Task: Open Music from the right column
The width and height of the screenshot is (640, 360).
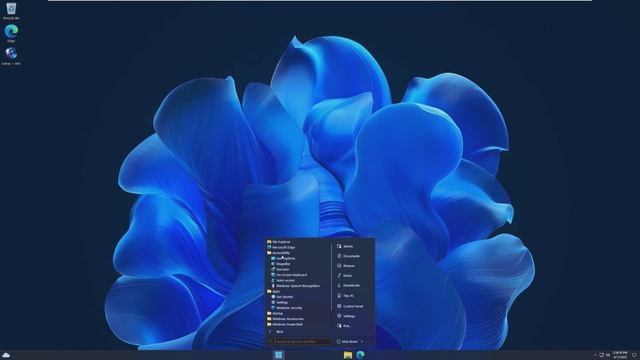Action: (344, 276)
